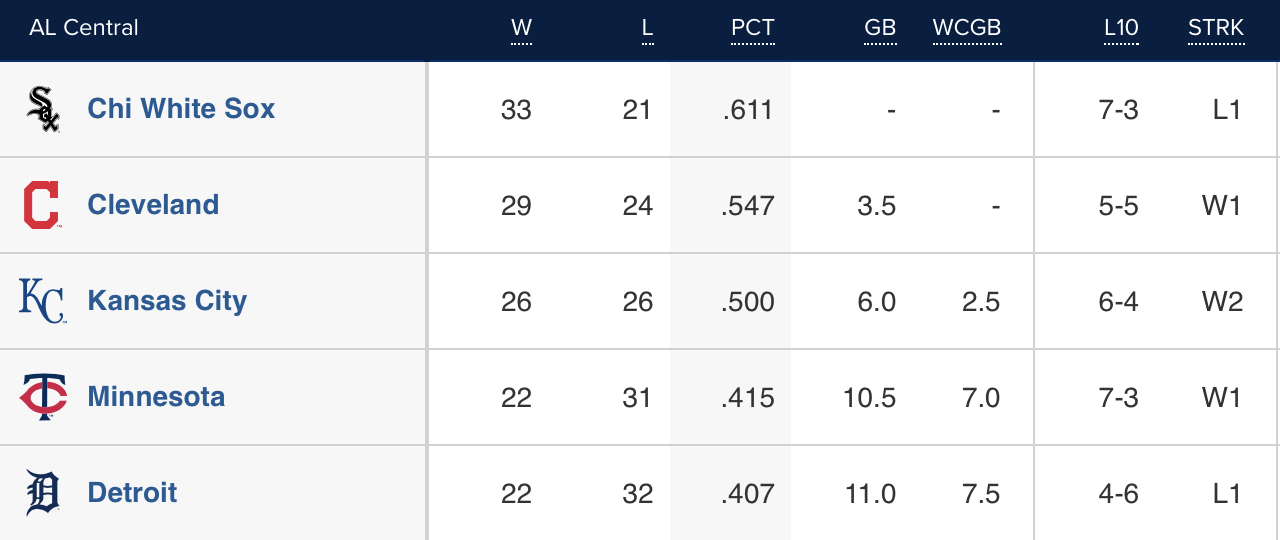Screen dimensions: 1280x540
Task: Sort standings by the L column header
Action: click(x=647, y=28)
